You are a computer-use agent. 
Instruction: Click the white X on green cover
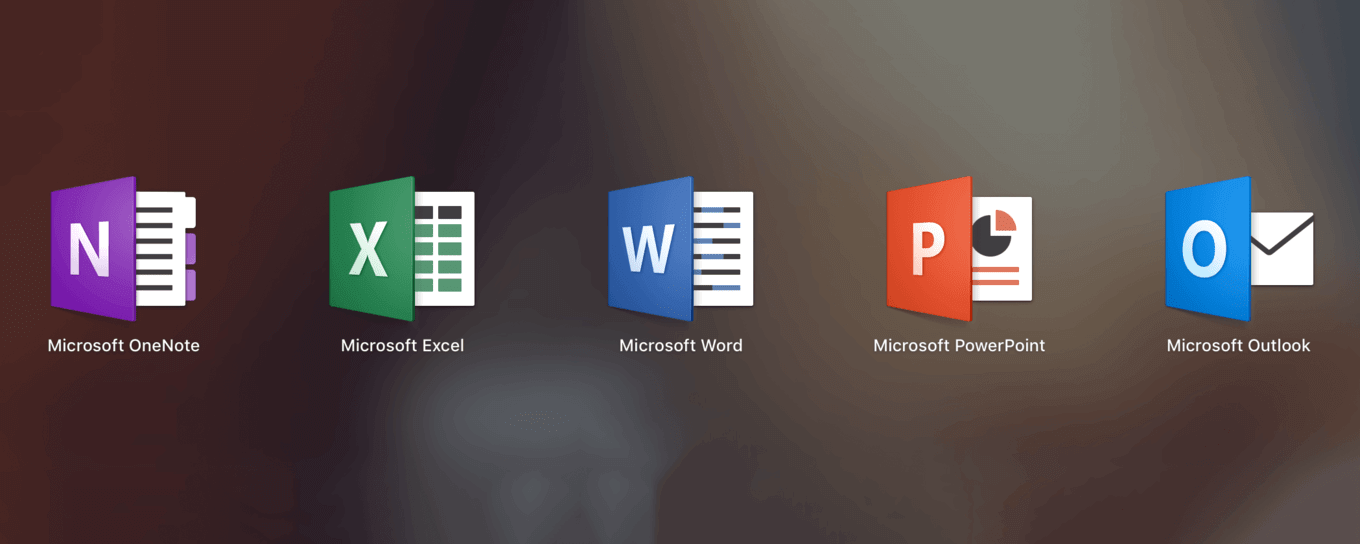point(368,249)
